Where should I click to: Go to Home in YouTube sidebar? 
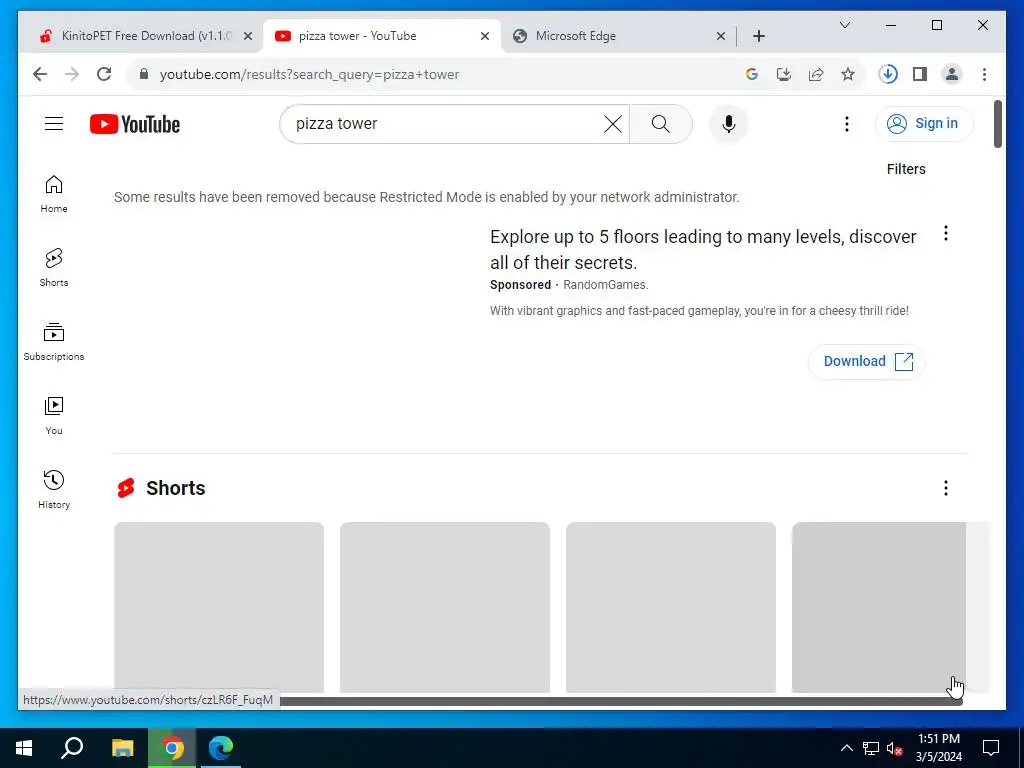click(x=54, y=194)
